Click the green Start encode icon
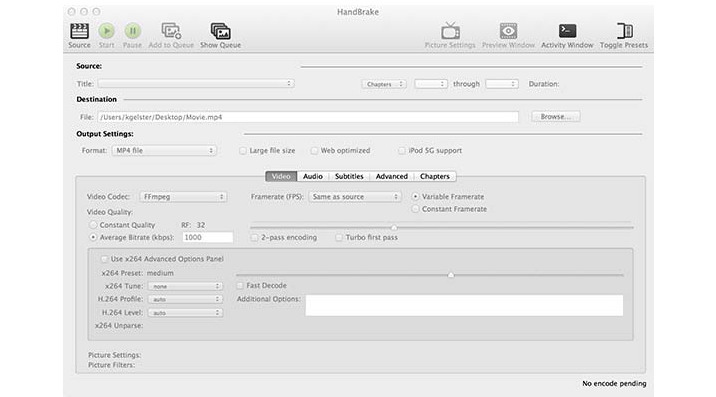 106,31
